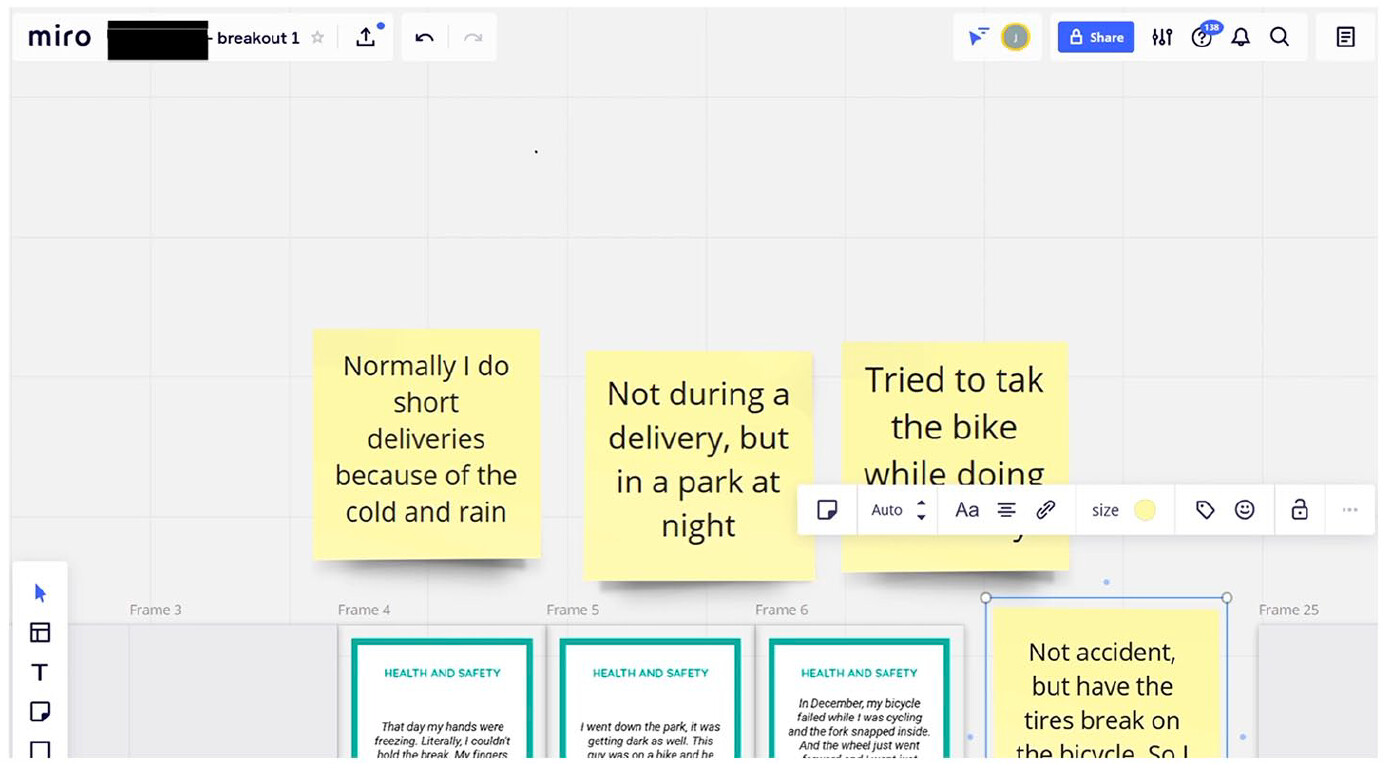Screen dimensions: 1388x768
Task: Open help with 138 badge
Action: (1204, 36)
